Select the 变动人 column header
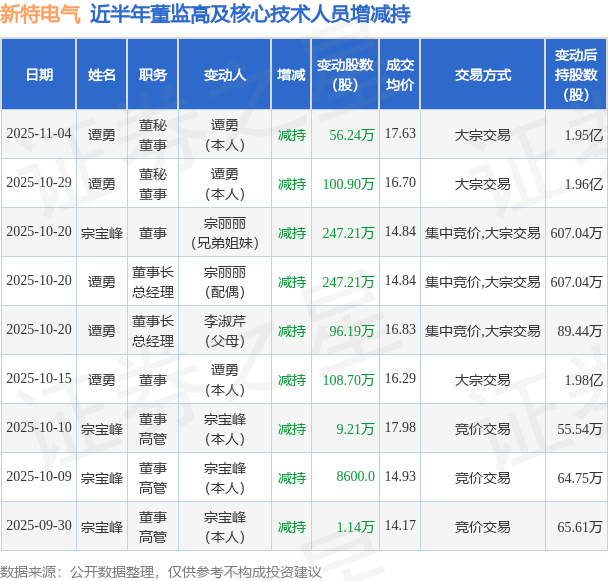The image size is (608, 581). 225,74
